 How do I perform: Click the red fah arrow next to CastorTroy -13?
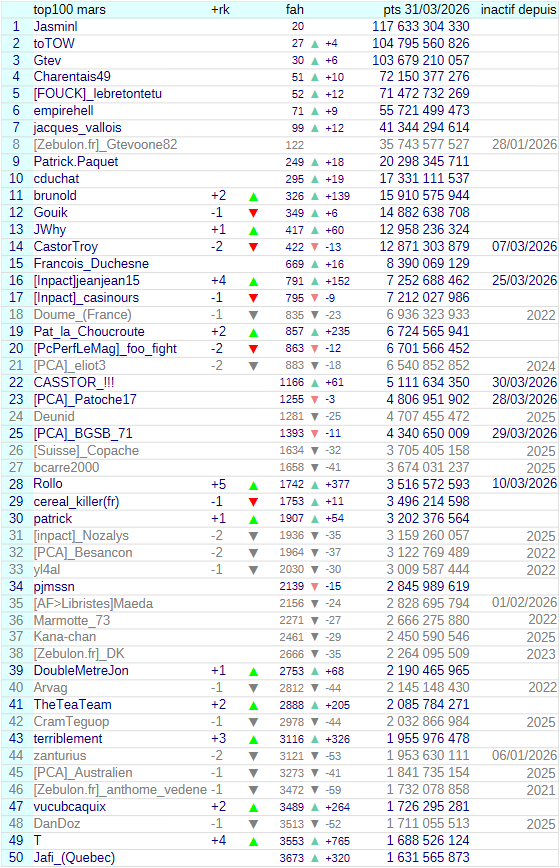315,247
